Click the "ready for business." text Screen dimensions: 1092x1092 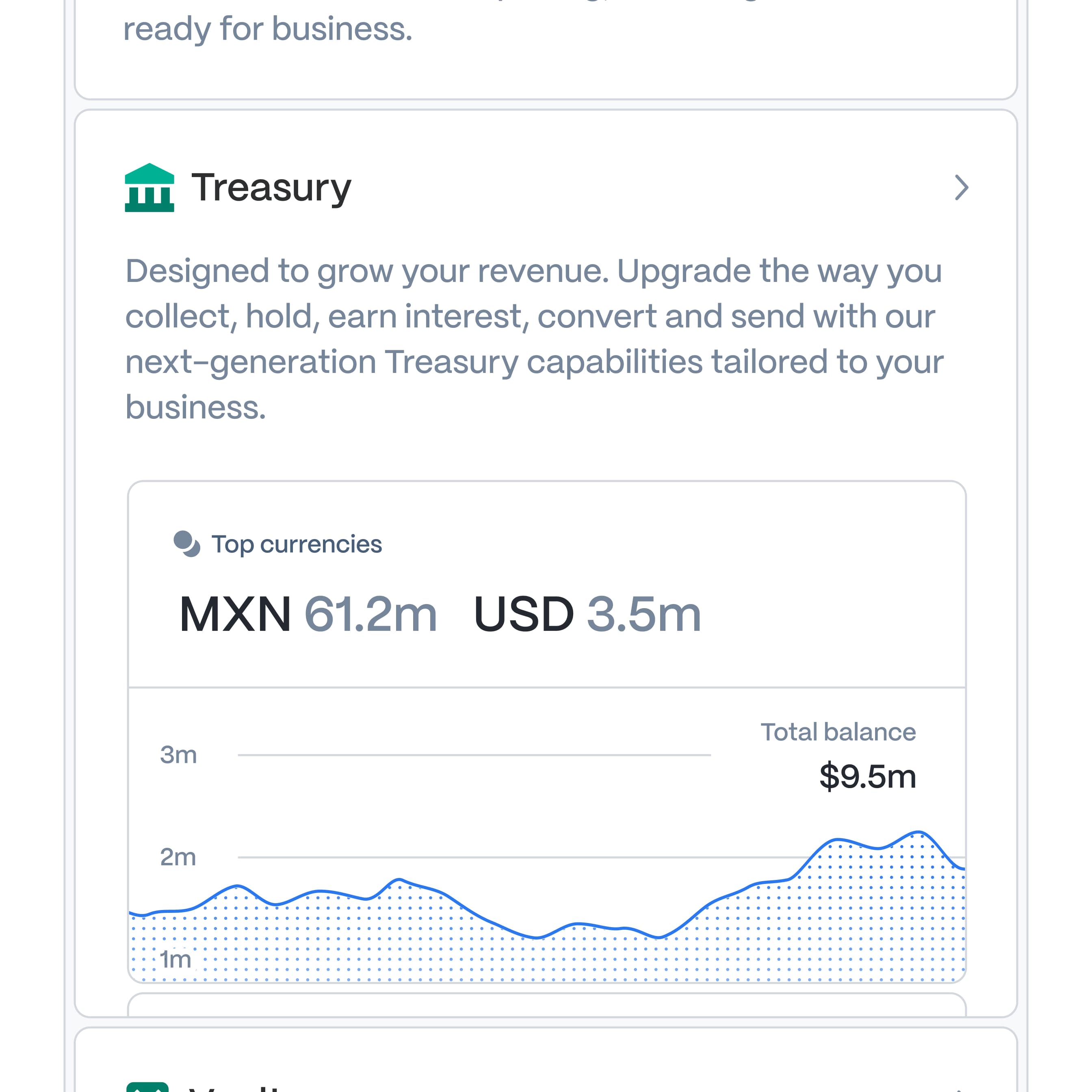[x=268, y=29]
